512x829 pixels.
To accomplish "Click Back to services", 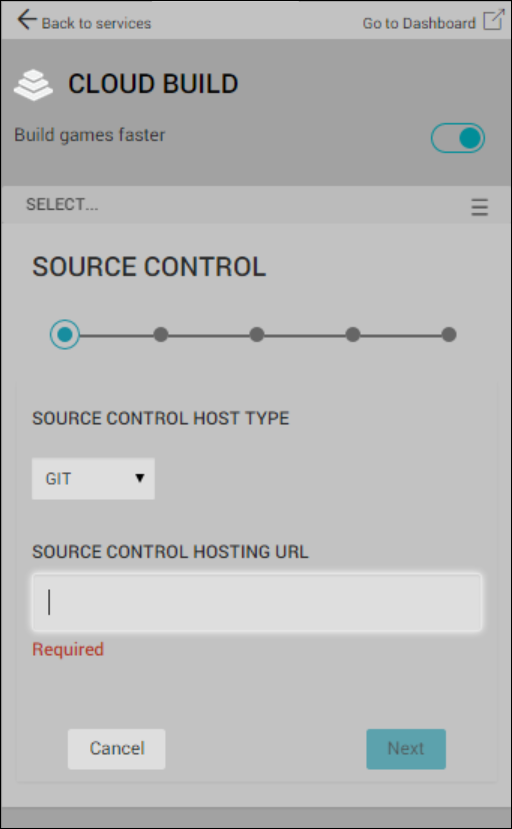I will tap(96, 23).
